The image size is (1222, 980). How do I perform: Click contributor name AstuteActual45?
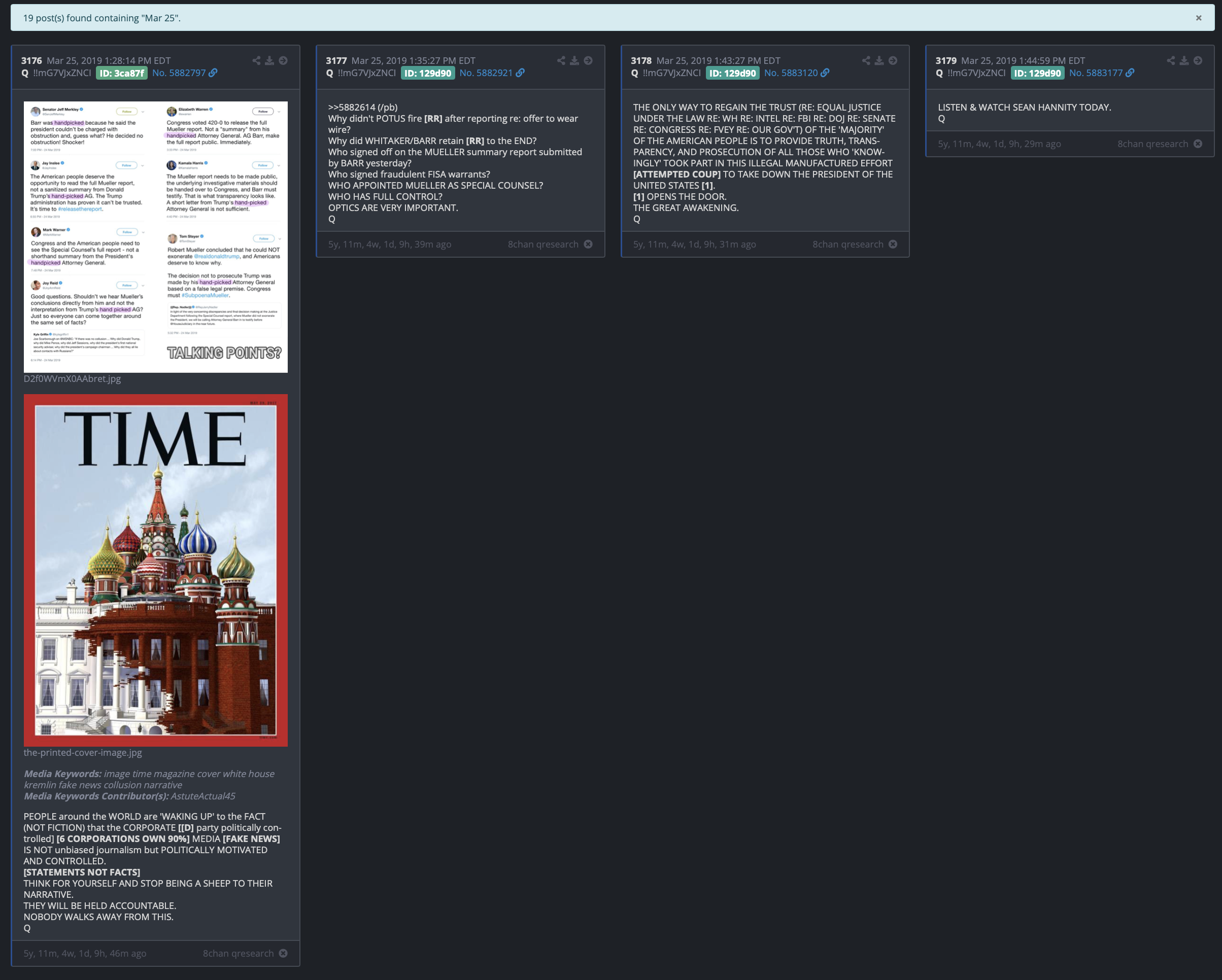tap(203, 796)
